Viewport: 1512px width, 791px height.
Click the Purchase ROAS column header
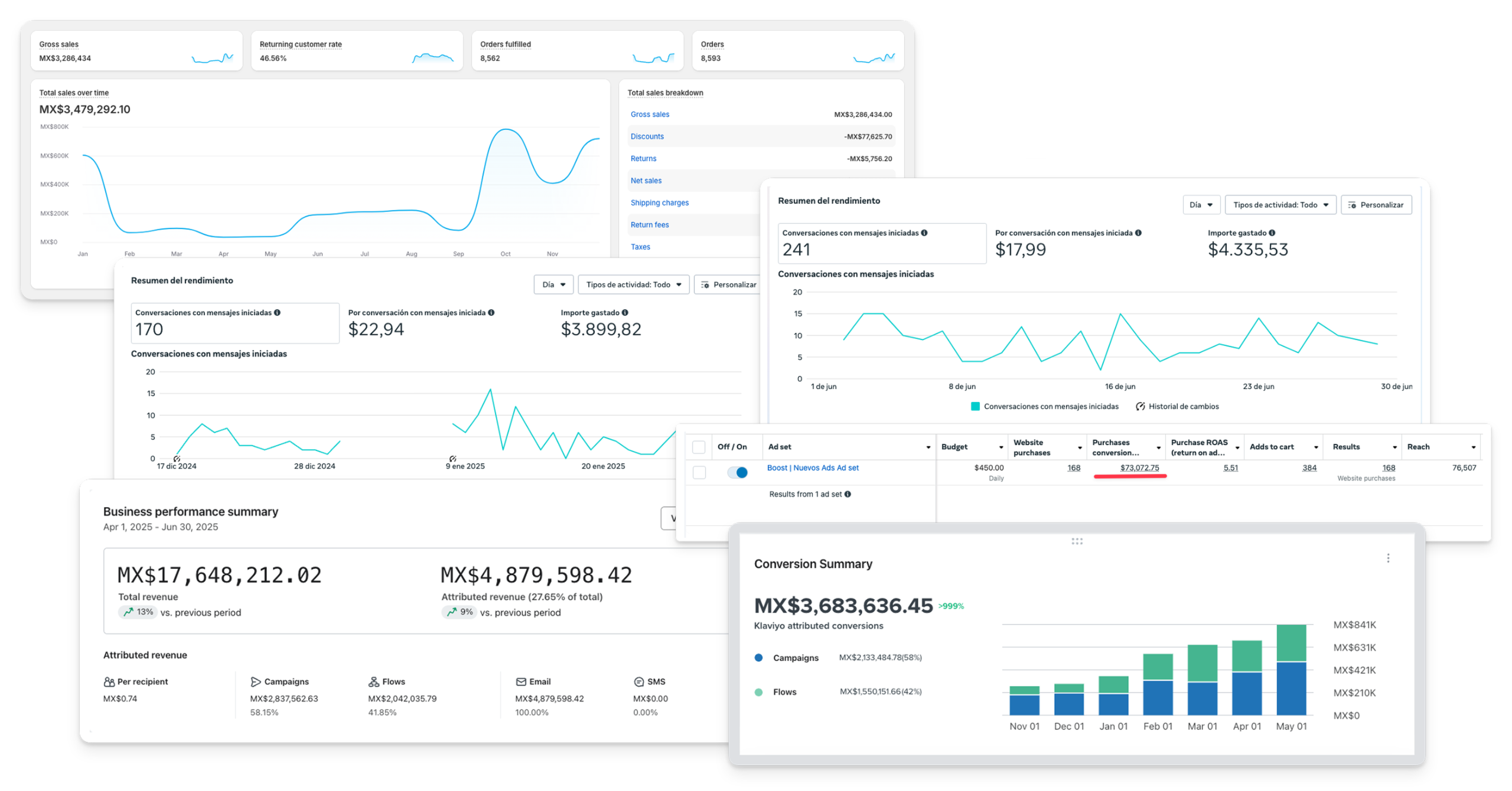coord(1201,447)
